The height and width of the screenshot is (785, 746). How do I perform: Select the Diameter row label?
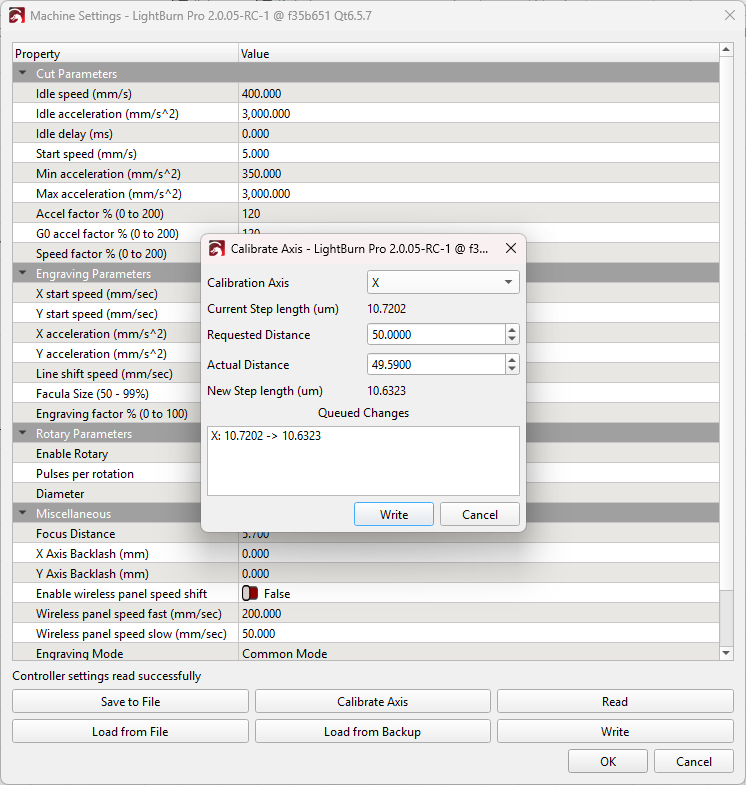click(60, 494)
